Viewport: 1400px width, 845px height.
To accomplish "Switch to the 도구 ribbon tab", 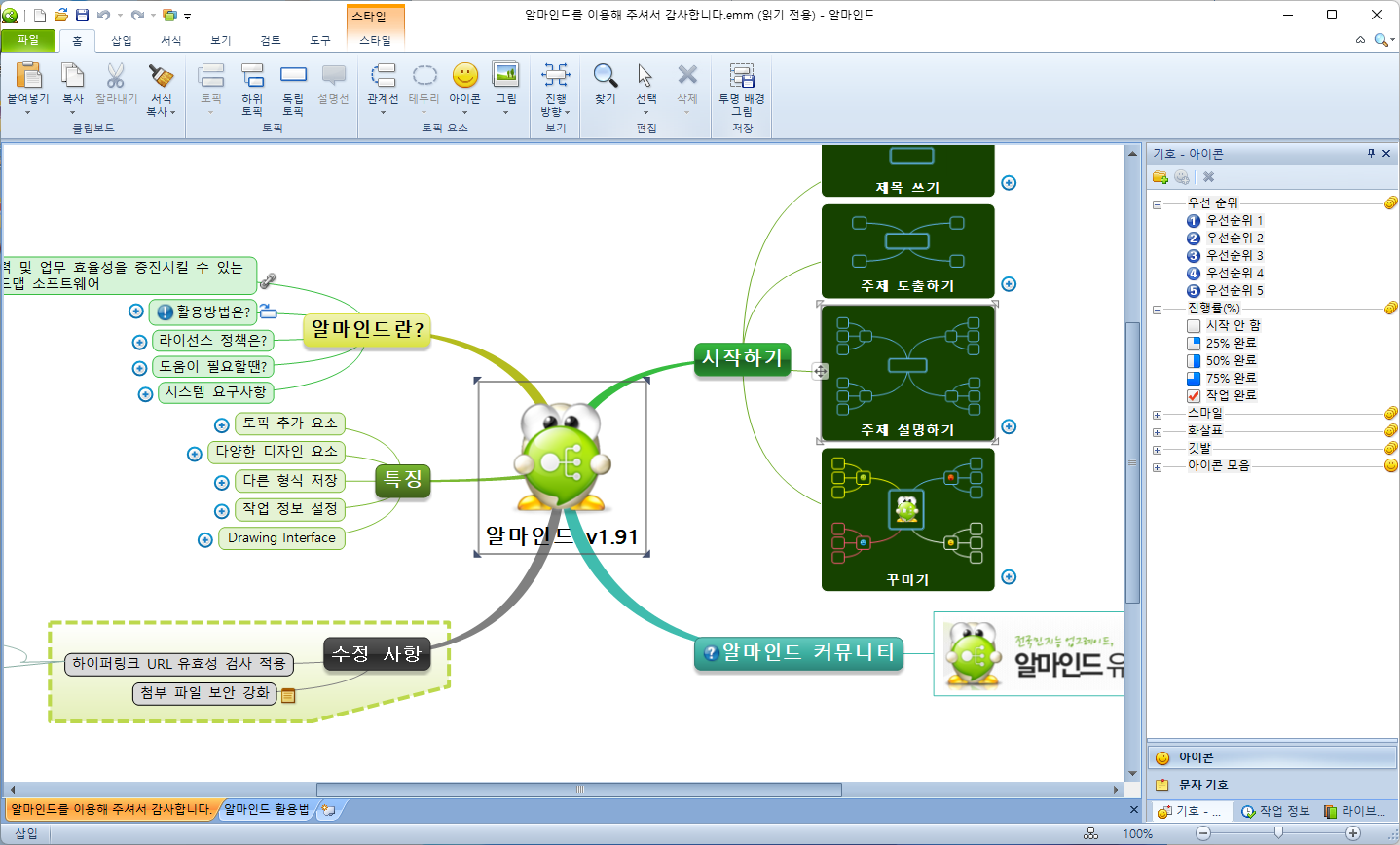I will pyautogui.click(x=320, y=40).
